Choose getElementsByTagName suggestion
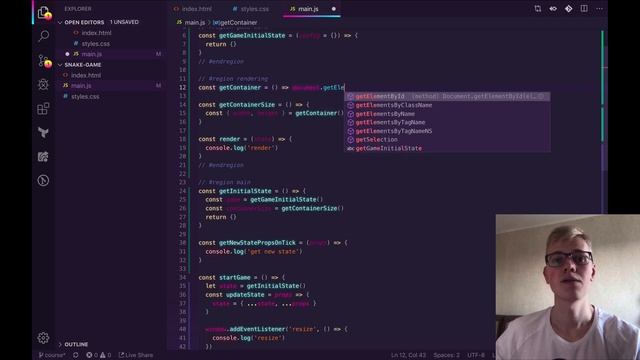 (x=447, y=122)
